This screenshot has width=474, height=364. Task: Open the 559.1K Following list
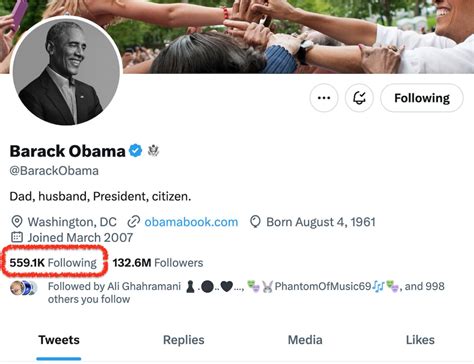point(53,263)
